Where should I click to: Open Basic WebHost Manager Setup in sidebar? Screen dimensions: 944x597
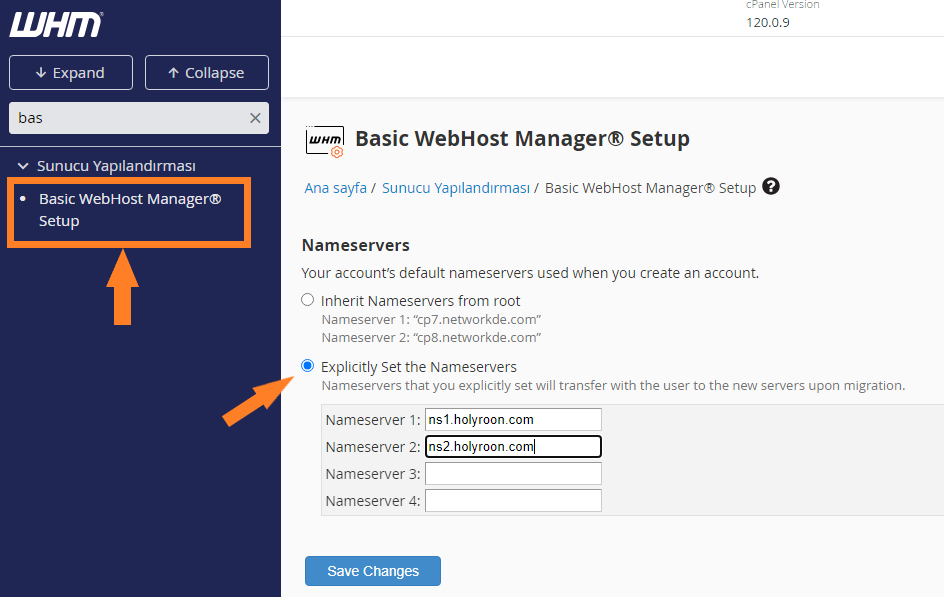tap(130, 210)
